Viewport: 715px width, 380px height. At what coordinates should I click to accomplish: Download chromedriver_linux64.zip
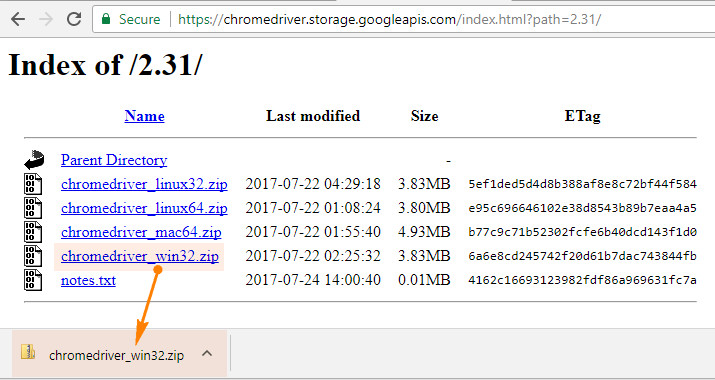[x=144, y=208]
